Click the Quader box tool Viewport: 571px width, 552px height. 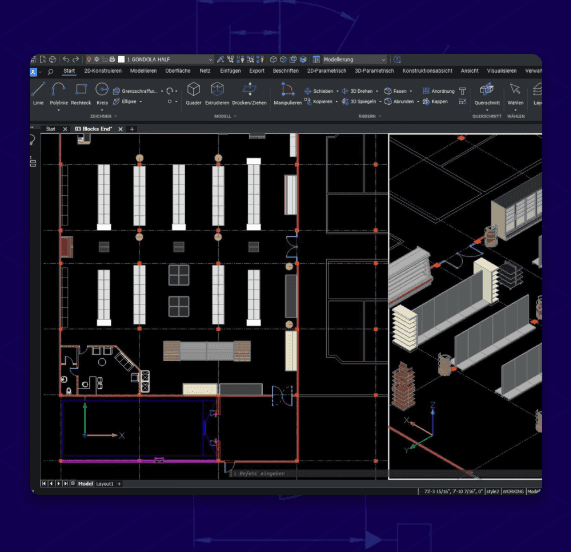(x=193, y=94)
